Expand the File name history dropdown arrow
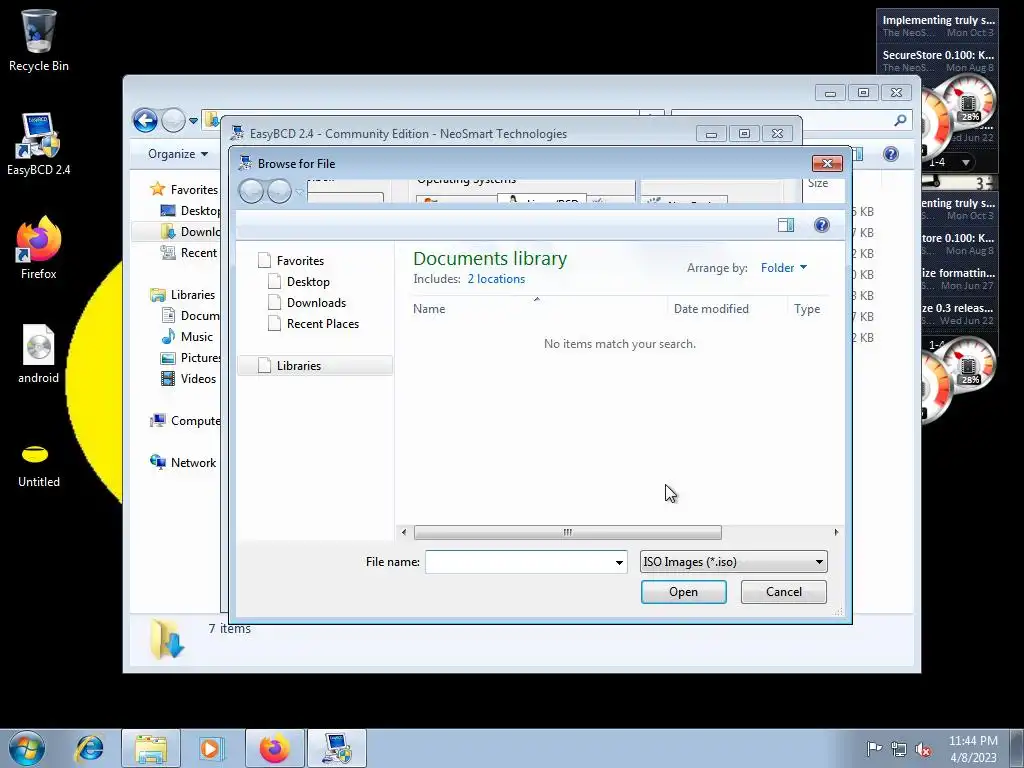Viewport: 1024px width, 768px height. pyautogui.click(x=619, y=562)
